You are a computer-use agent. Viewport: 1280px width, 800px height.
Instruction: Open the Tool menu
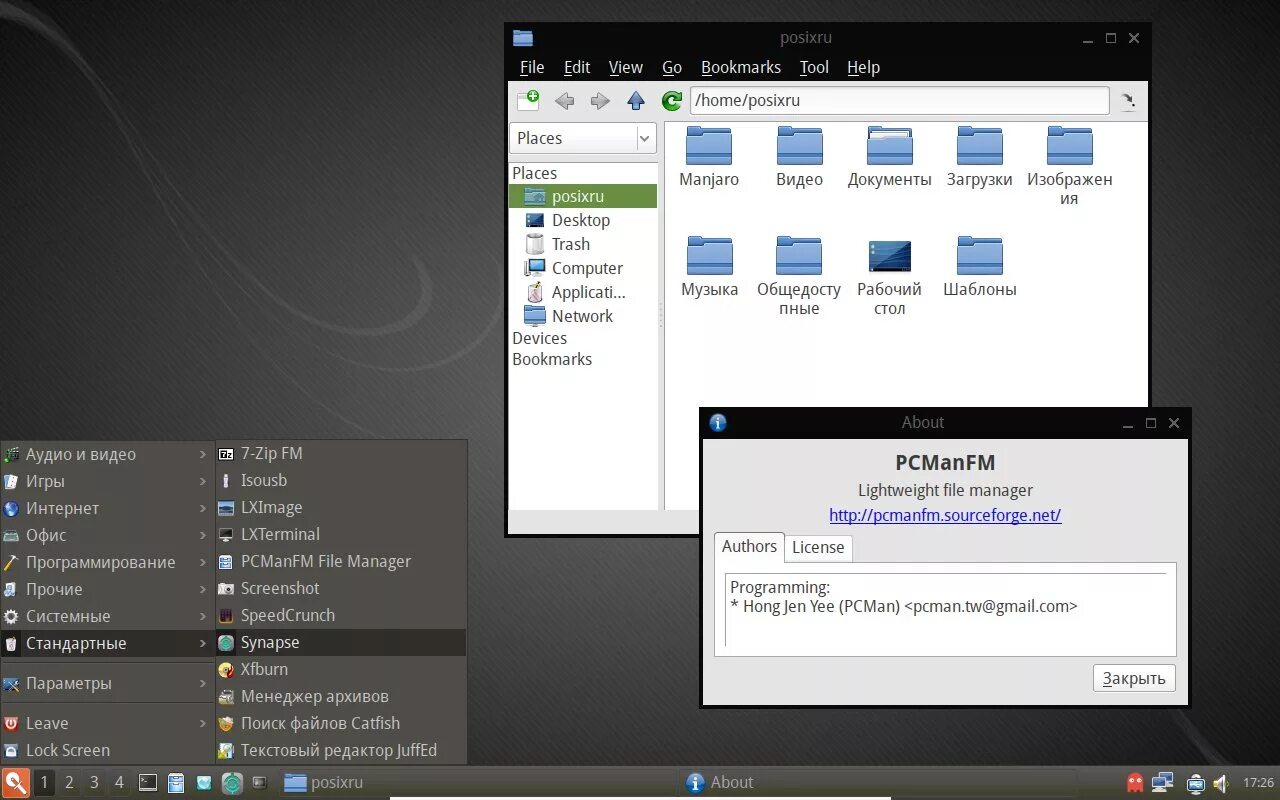(814, 67)
